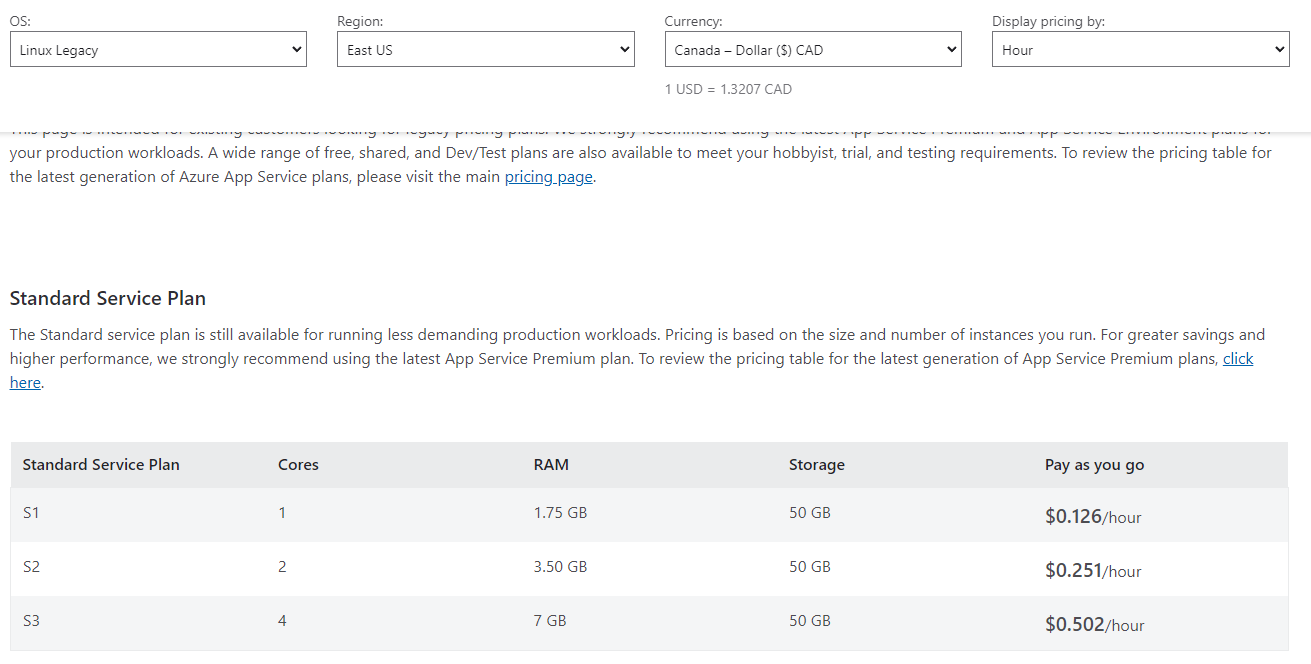Select the Pay as you go column header
Image resolution: width=1311 pixels, height=664 pixels.
1094,464
